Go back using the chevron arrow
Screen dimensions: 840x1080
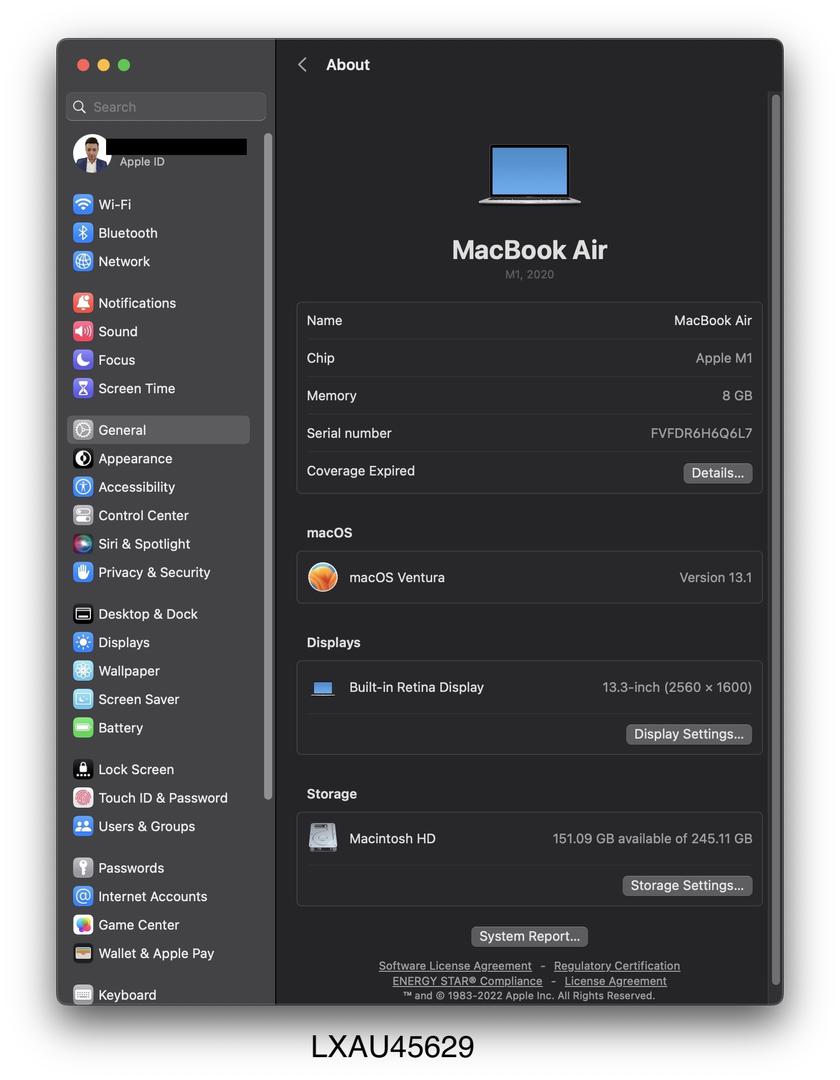click(x=302, y=65)
